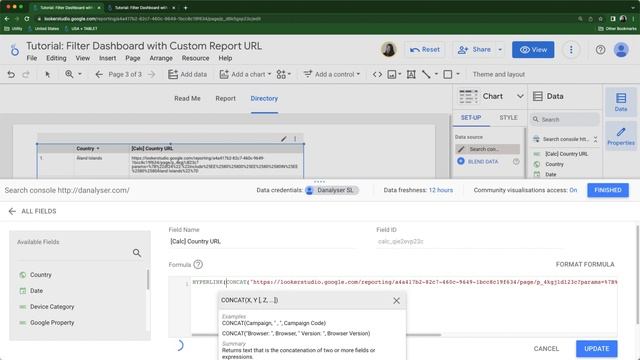
Task: Open the Insert menu
Action: pyautogui.click(x=107, y=58)
